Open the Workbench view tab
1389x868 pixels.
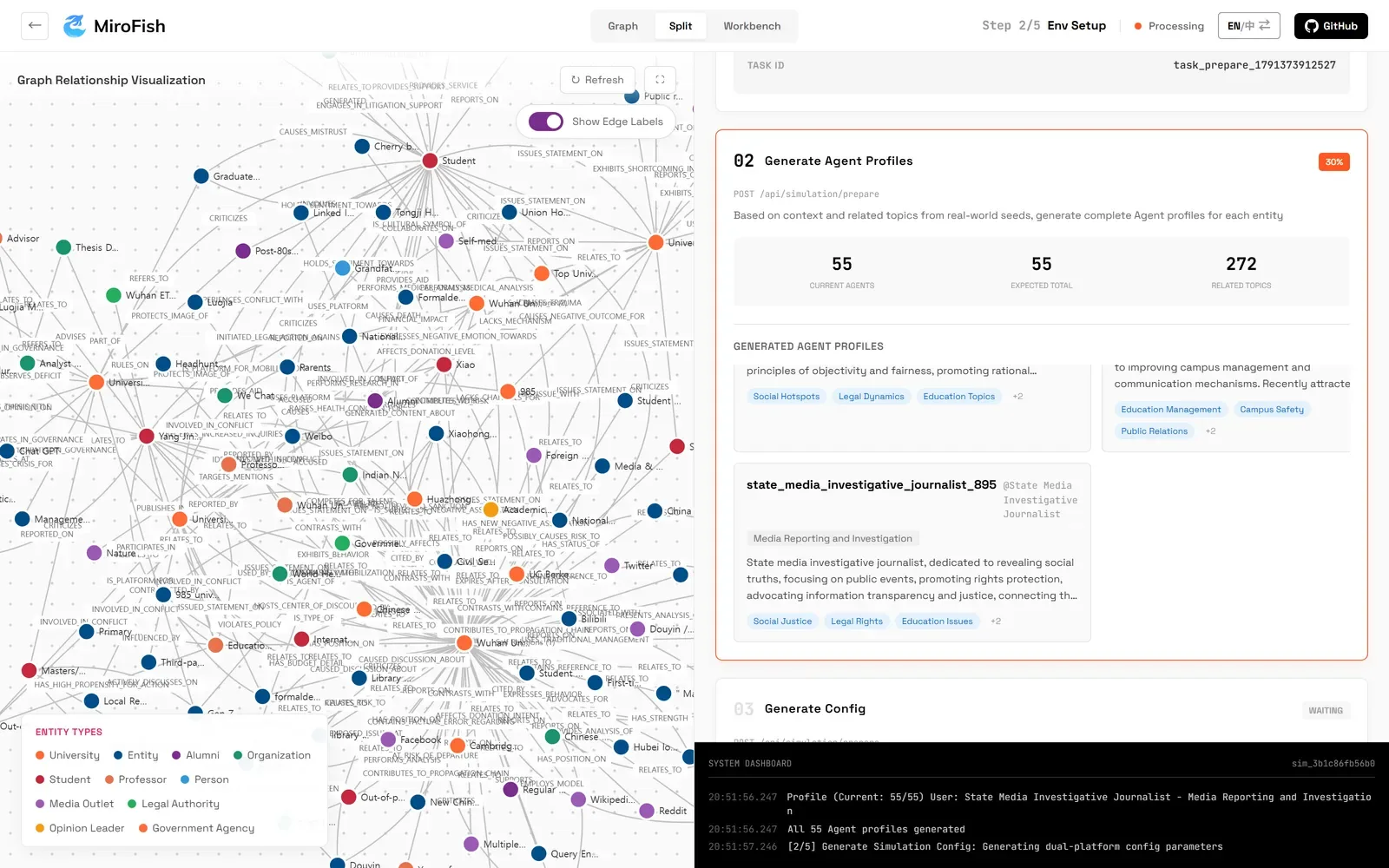pos(752,26)
